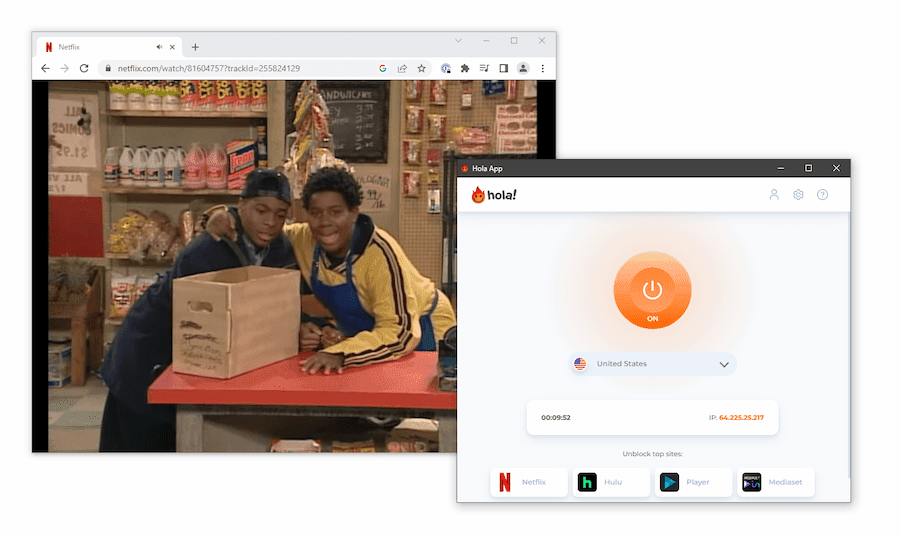Unblock Netflix from top sites
900x536 pixels.
[x=529, y=482]
